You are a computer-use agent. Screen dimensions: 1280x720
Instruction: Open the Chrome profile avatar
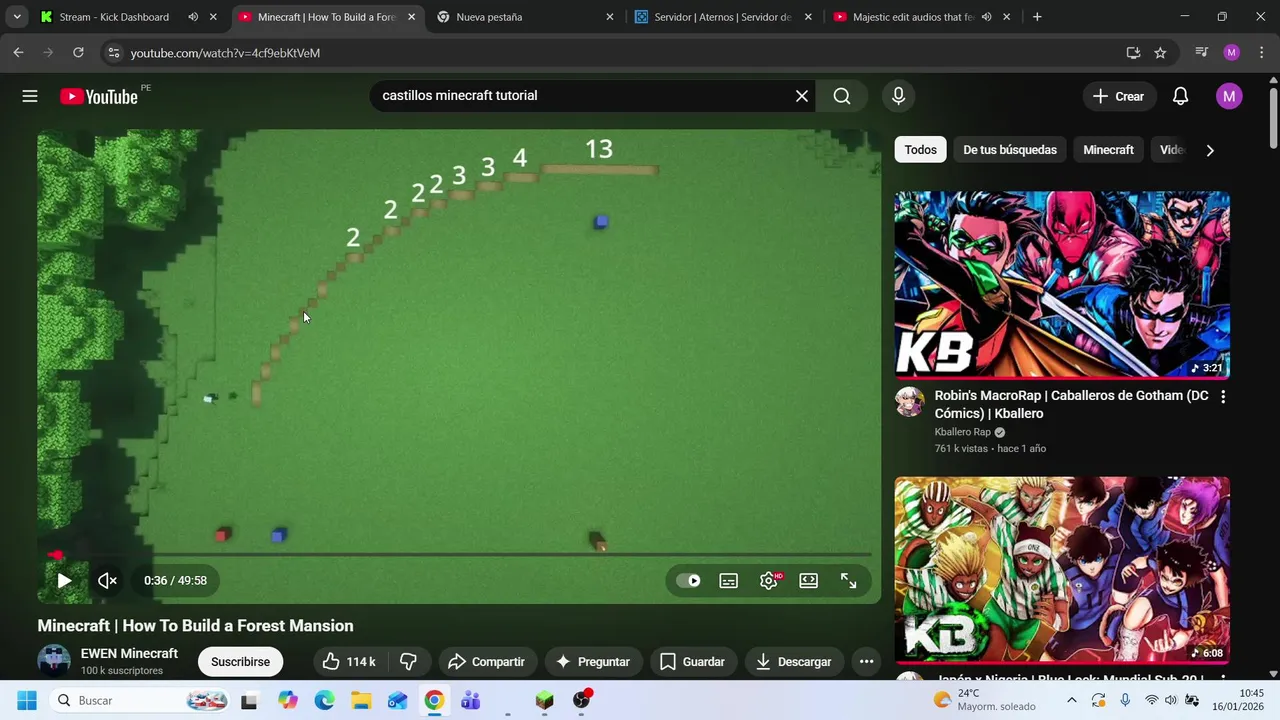1231,53
